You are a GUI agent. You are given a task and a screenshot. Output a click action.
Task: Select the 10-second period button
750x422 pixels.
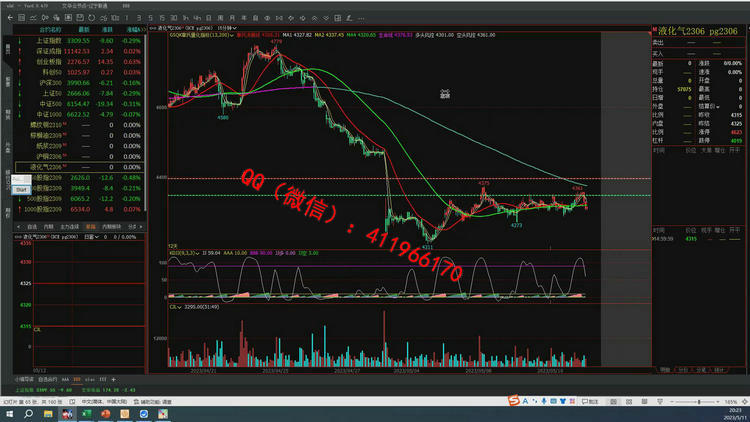tap(115, 18)
